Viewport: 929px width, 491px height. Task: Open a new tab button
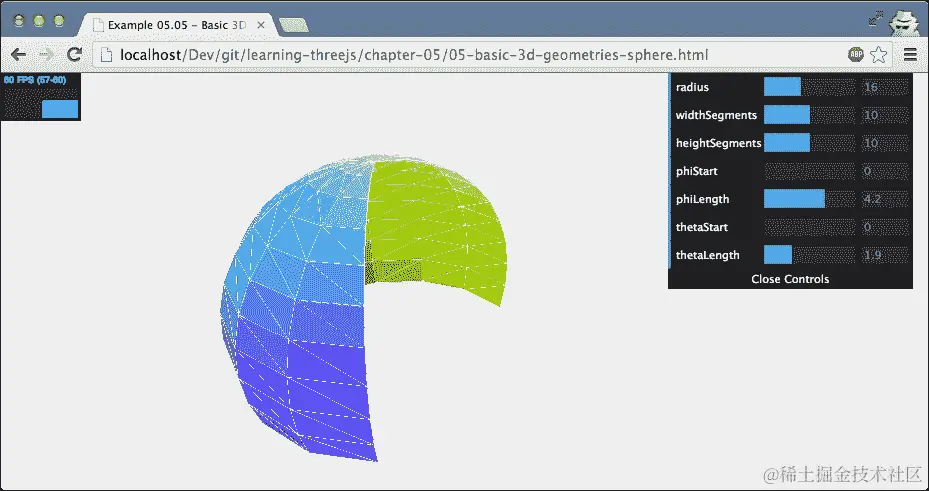tap(293, 25)
